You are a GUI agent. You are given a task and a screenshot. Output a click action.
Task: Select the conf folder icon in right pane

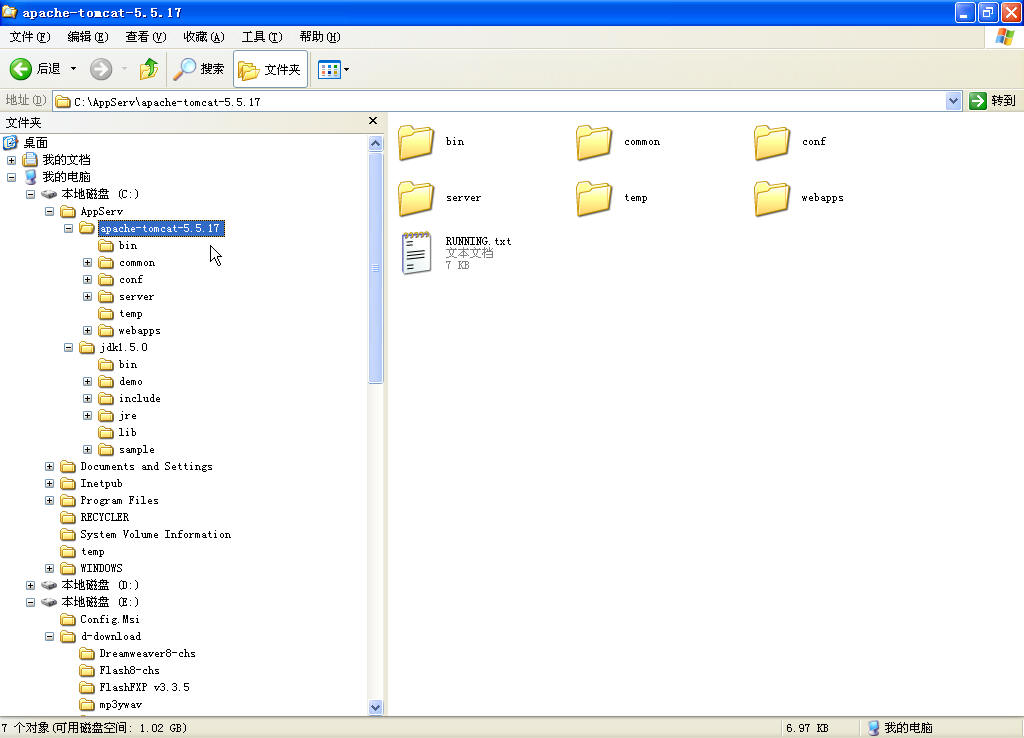[x=772, y=142]
